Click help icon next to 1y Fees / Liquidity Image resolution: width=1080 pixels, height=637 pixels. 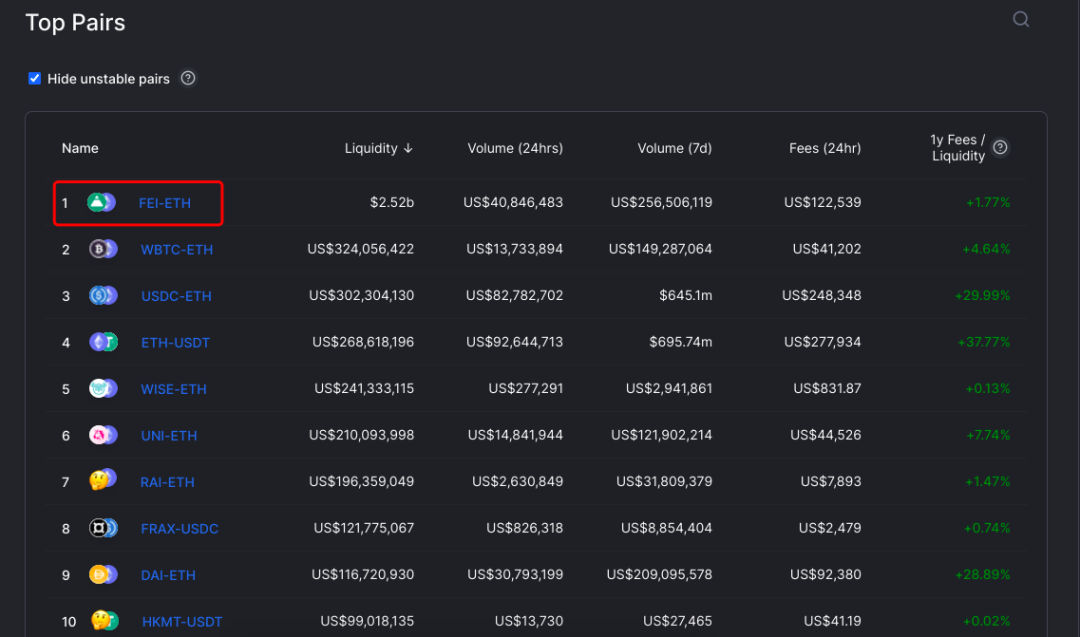pos(1000,148)
